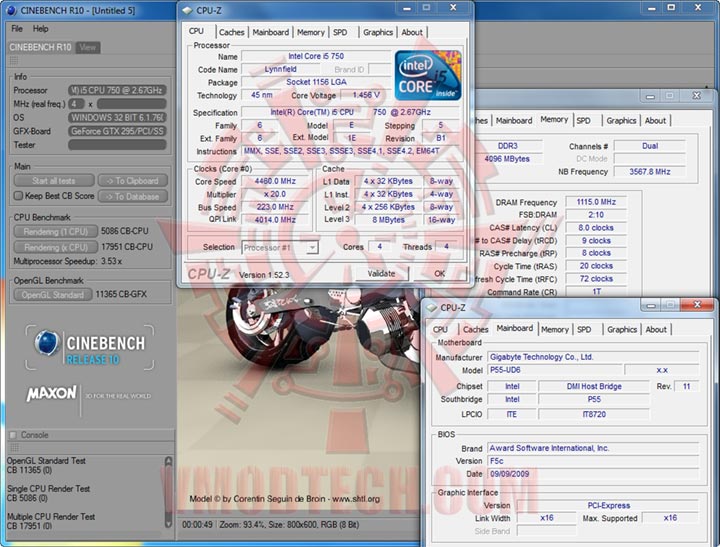Run Rendering (x CPU) benchmark
Screen dimensions: 720x547
(56, 247)
